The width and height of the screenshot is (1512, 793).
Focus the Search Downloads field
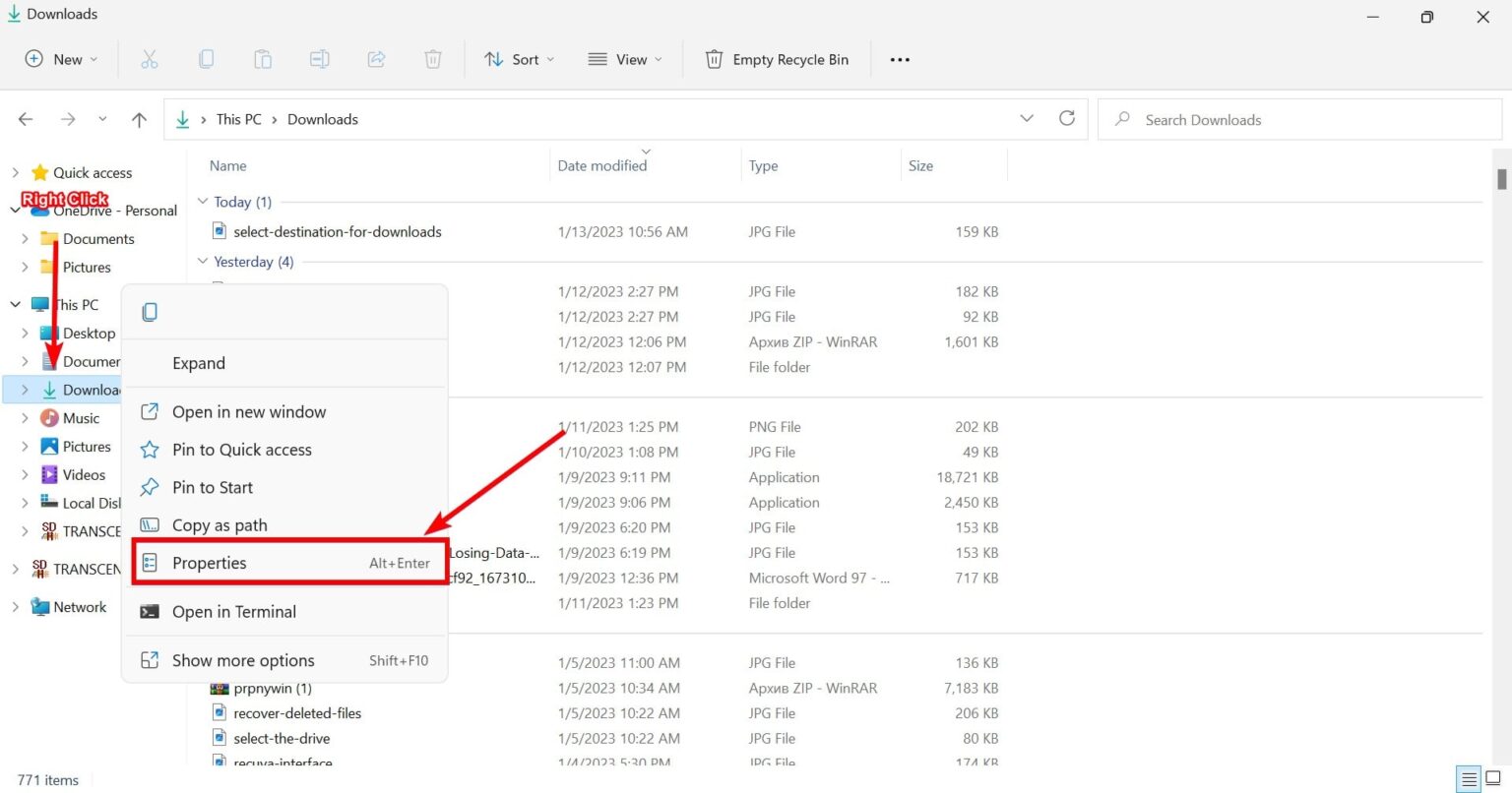click(x=1299, y=119)
